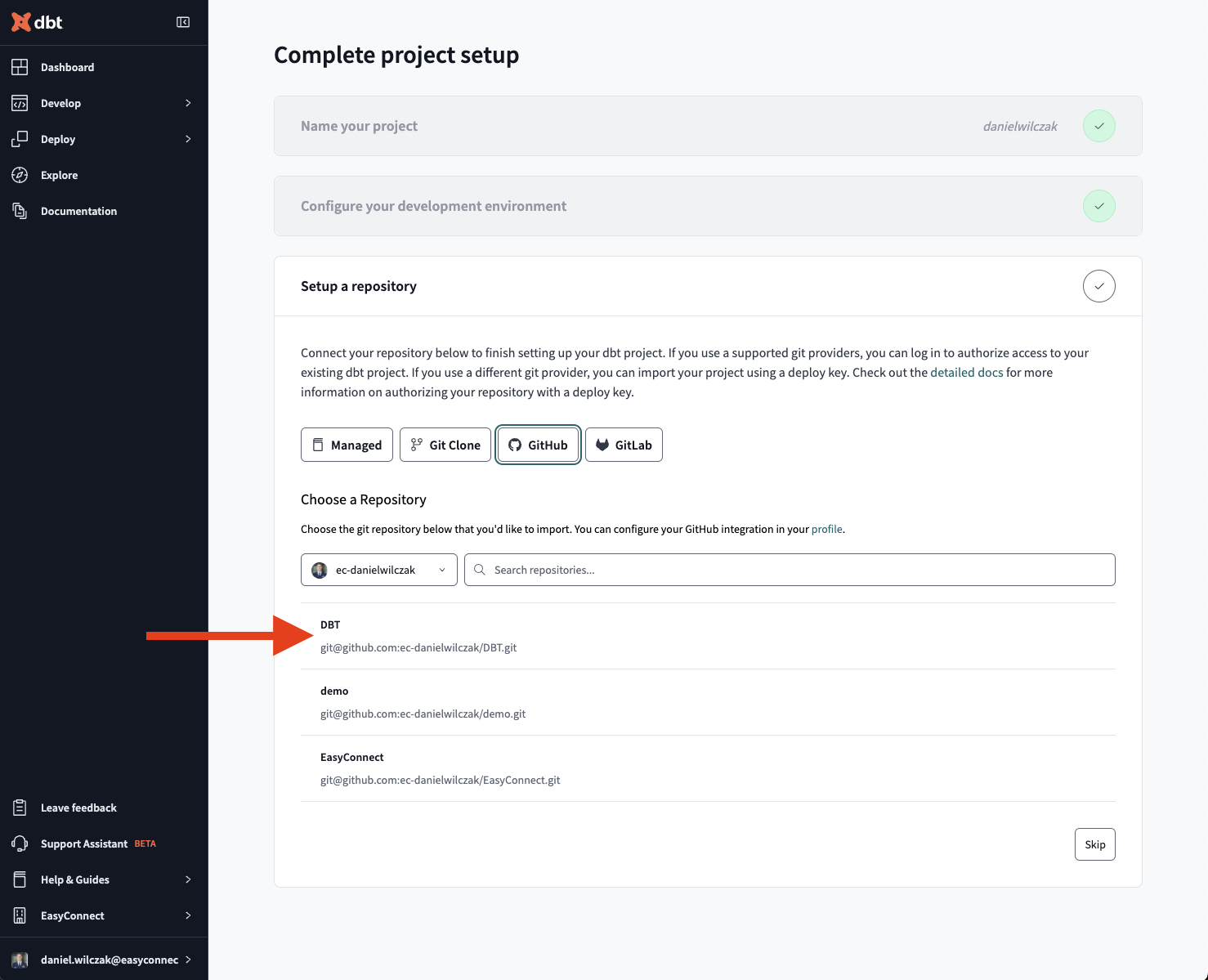Choose the Git Clone option
This screenshot has height=980, width=1208.
point(445,445)
